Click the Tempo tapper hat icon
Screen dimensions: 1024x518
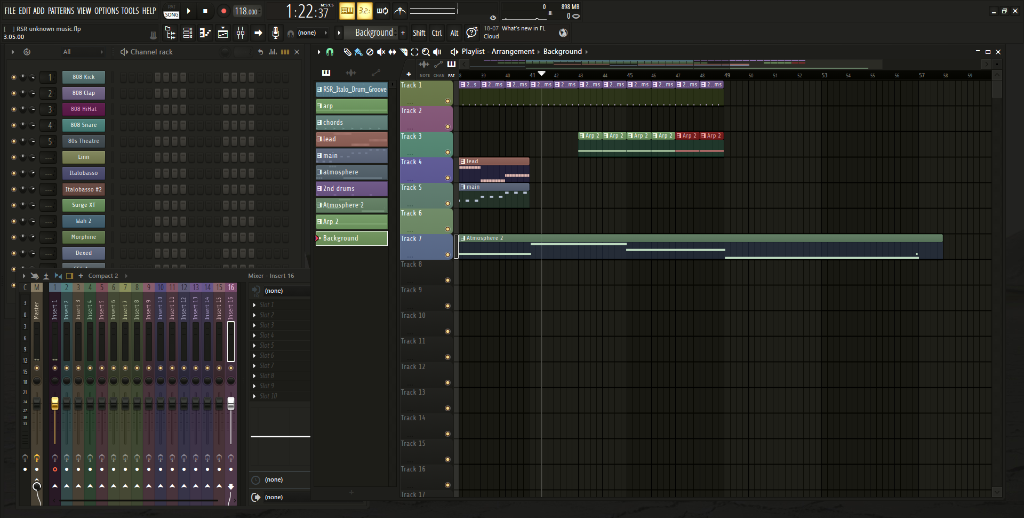pos(153,34)
